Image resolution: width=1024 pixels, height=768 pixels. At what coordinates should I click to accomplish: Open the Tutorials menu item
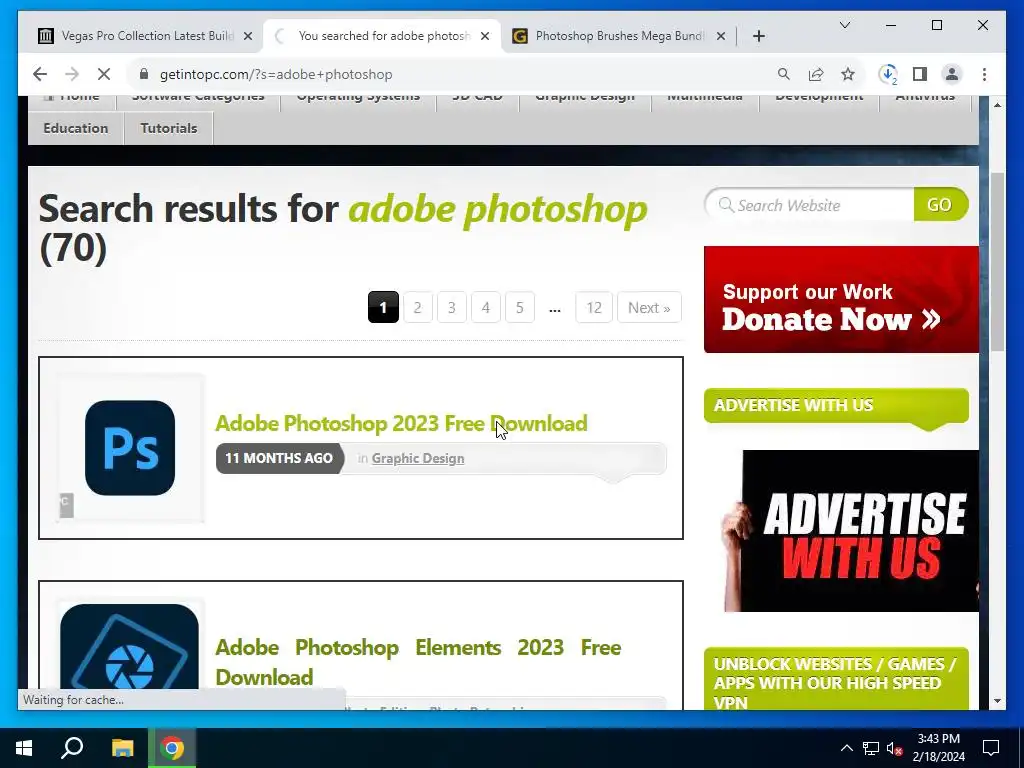coord(168,128)
